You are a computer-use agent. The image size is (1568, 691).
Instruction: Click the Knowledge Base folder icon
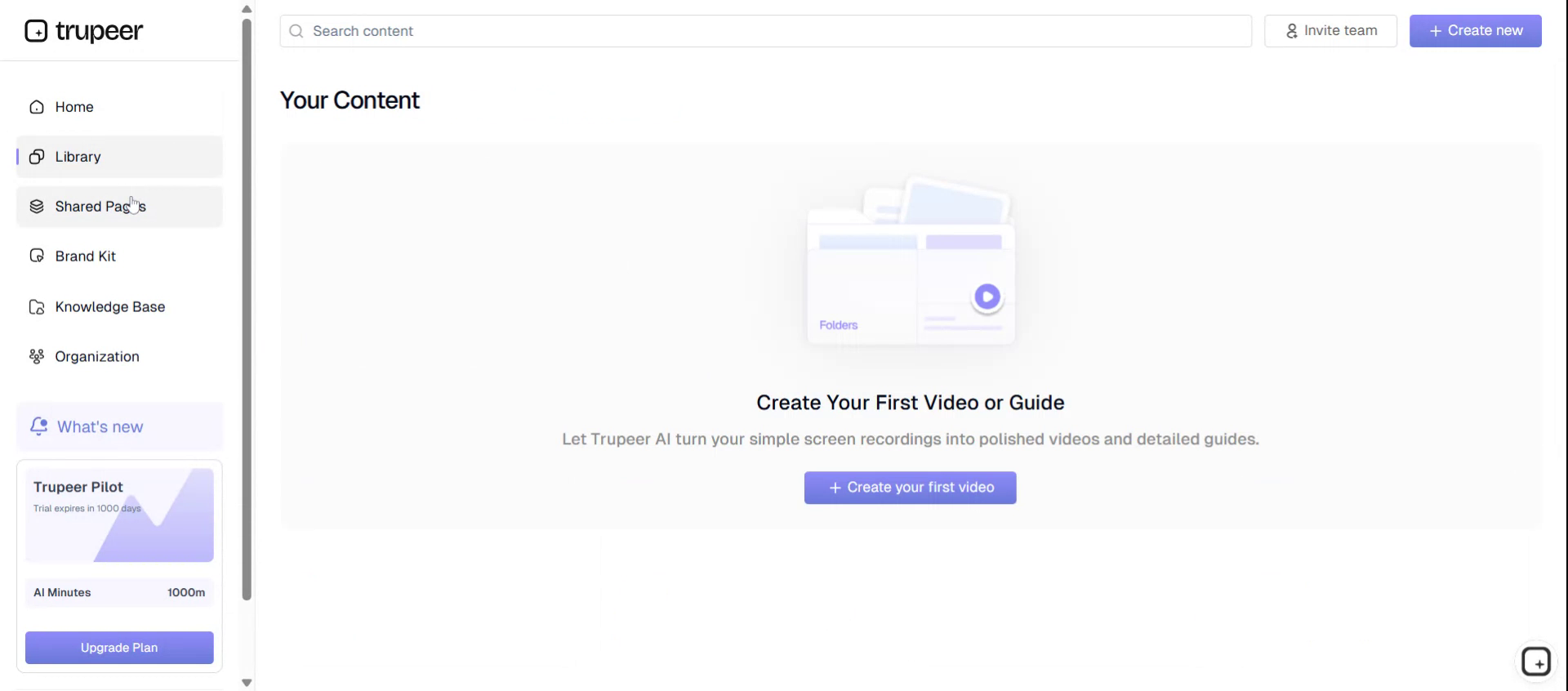pos(37,307)
